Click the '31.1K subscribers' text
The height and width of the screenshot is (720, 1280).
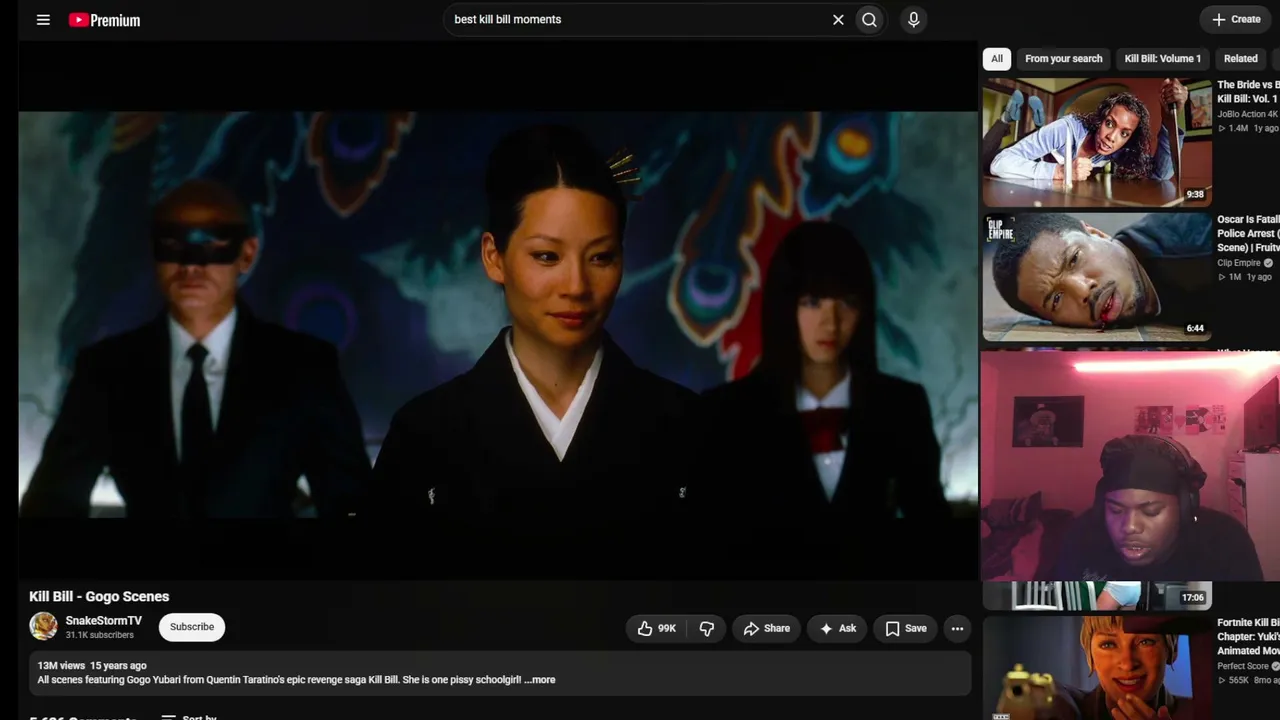(x=100, y=635)
